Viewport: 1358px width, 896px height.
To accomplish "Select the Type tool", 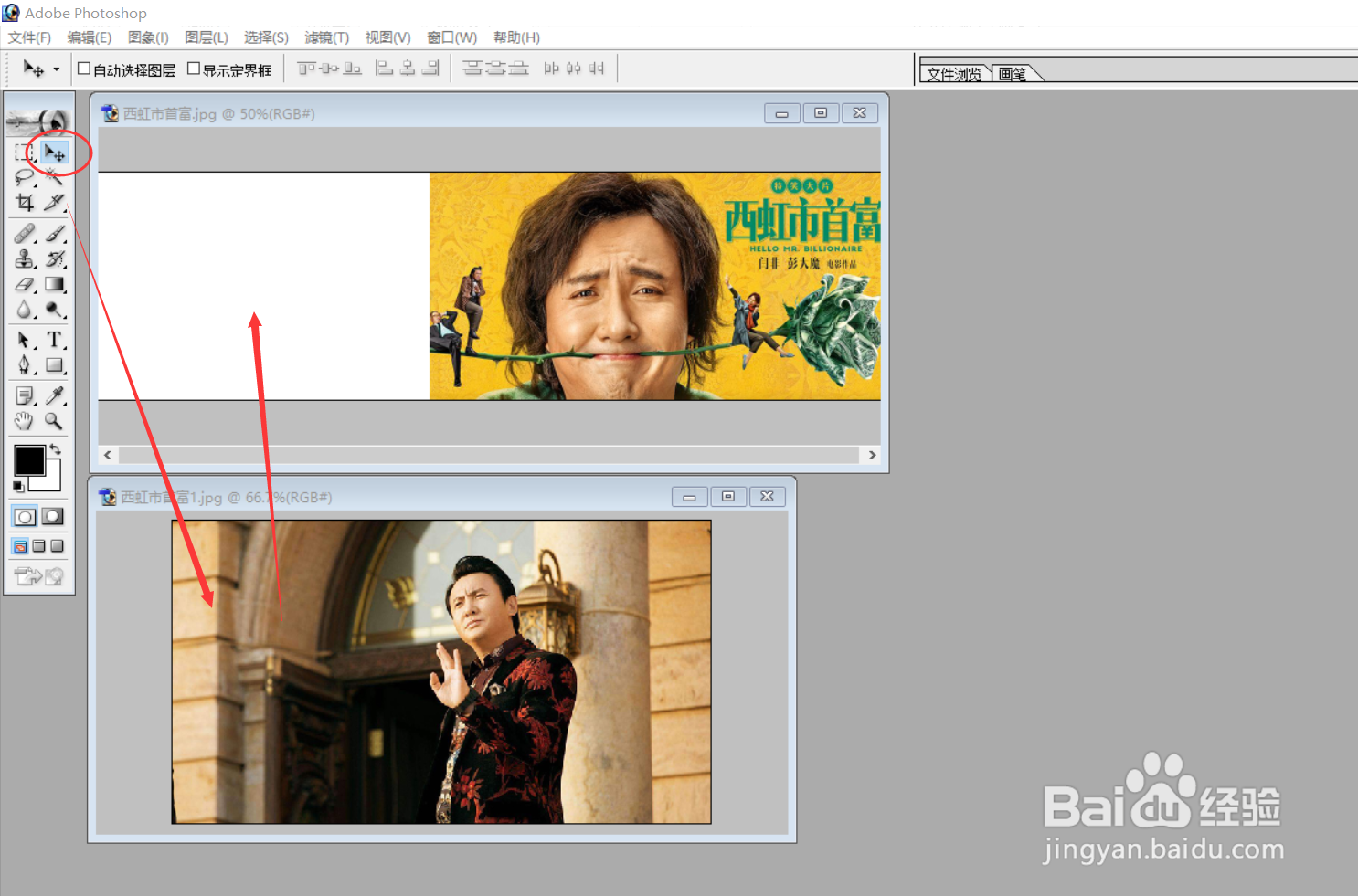I will (x=54, y=341).
